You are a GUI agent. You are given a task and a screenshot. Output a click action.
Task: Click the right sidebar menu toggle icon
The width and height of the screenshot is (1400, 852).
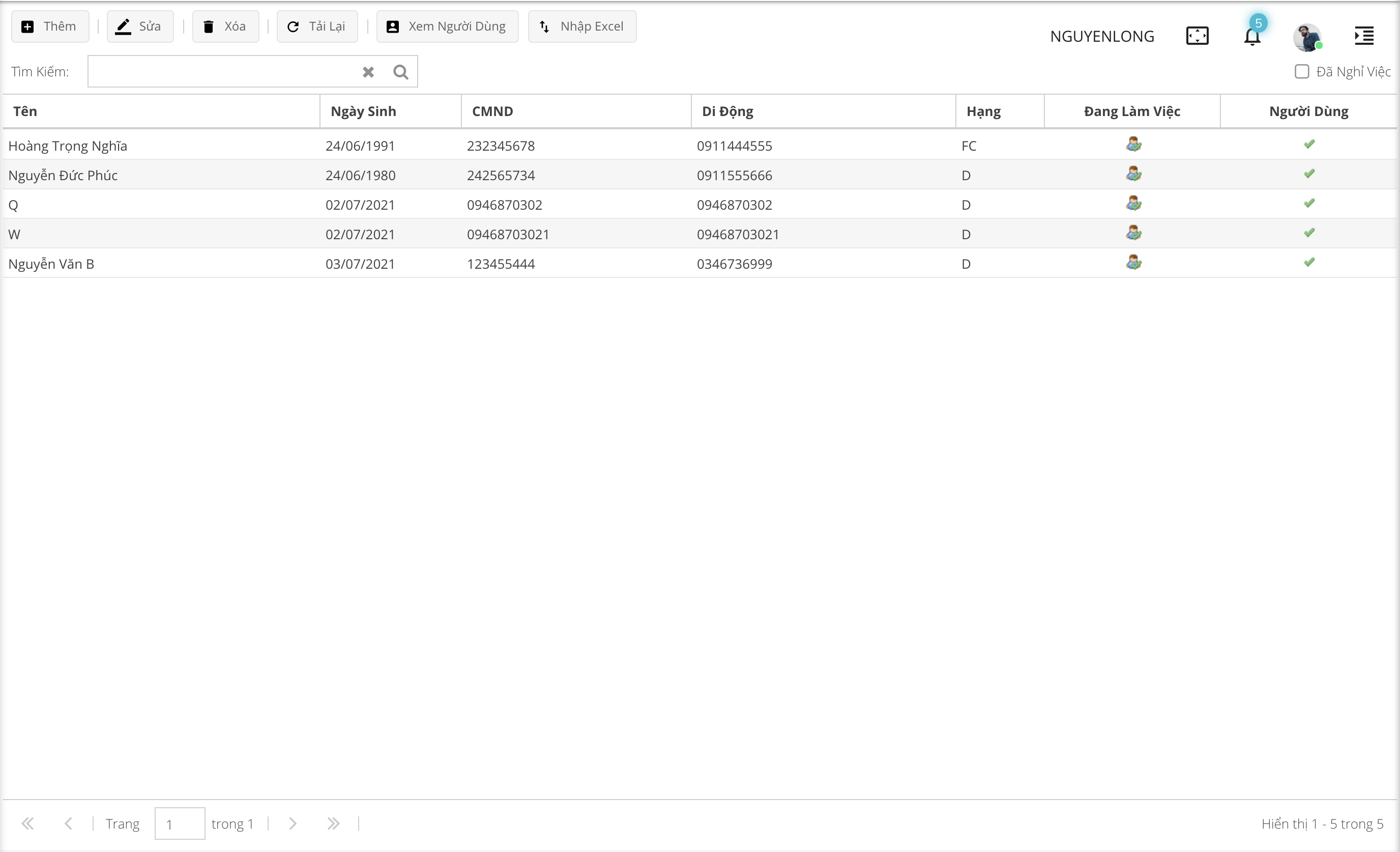point(1364,36)
